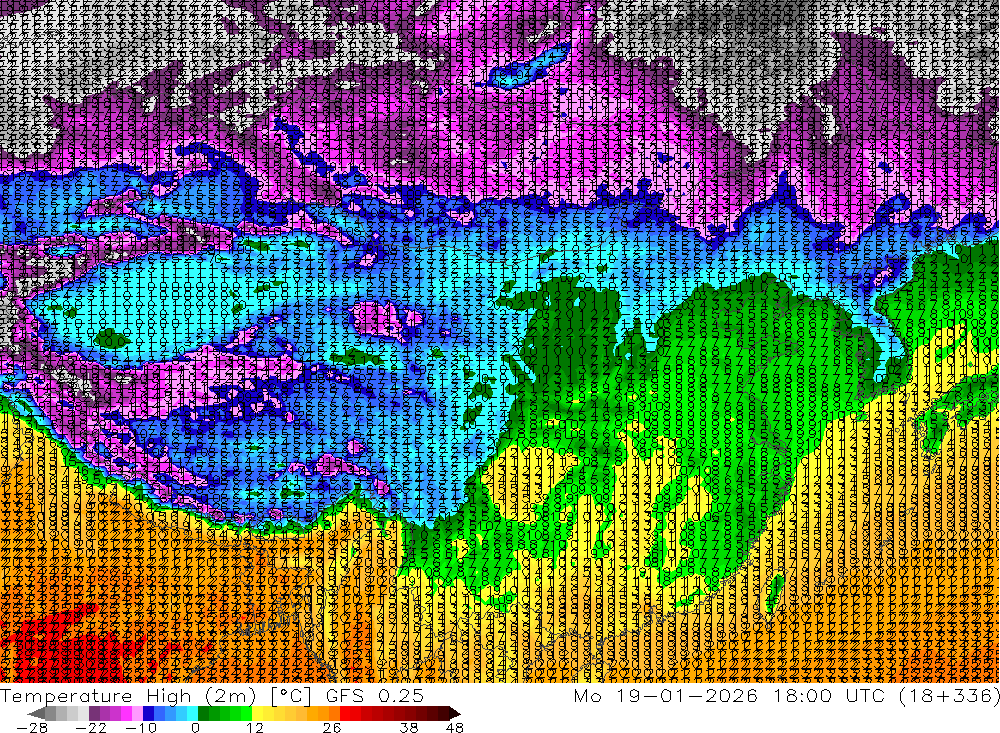The height and width of the screenshot is (733, 1000).
Task: Click the 12 legend value
Action: 255,727
